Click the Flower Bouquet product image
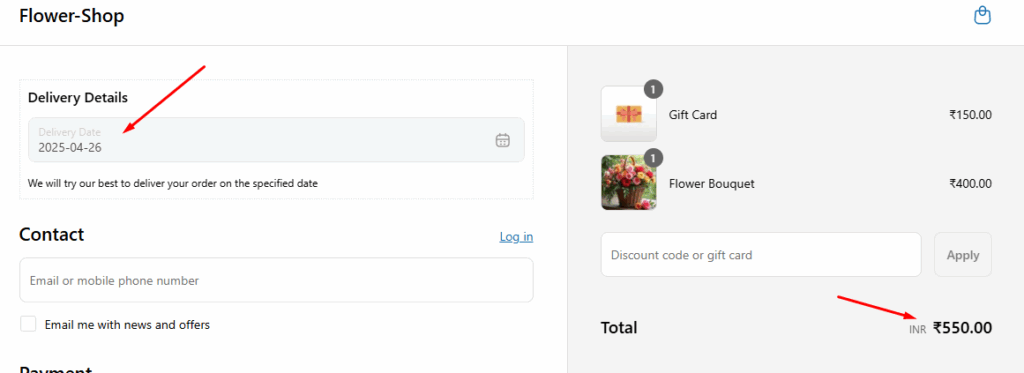1024x373 pixels. pos(629,183)
